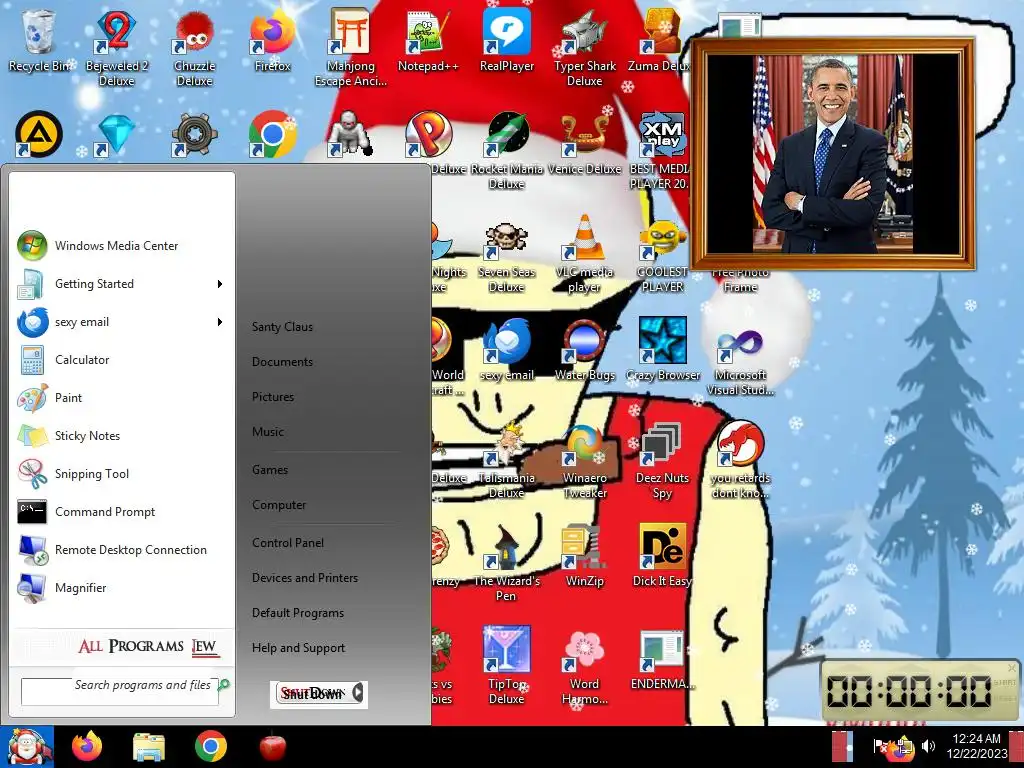Launch WinZip desktop shortcut

coord(584,557)
